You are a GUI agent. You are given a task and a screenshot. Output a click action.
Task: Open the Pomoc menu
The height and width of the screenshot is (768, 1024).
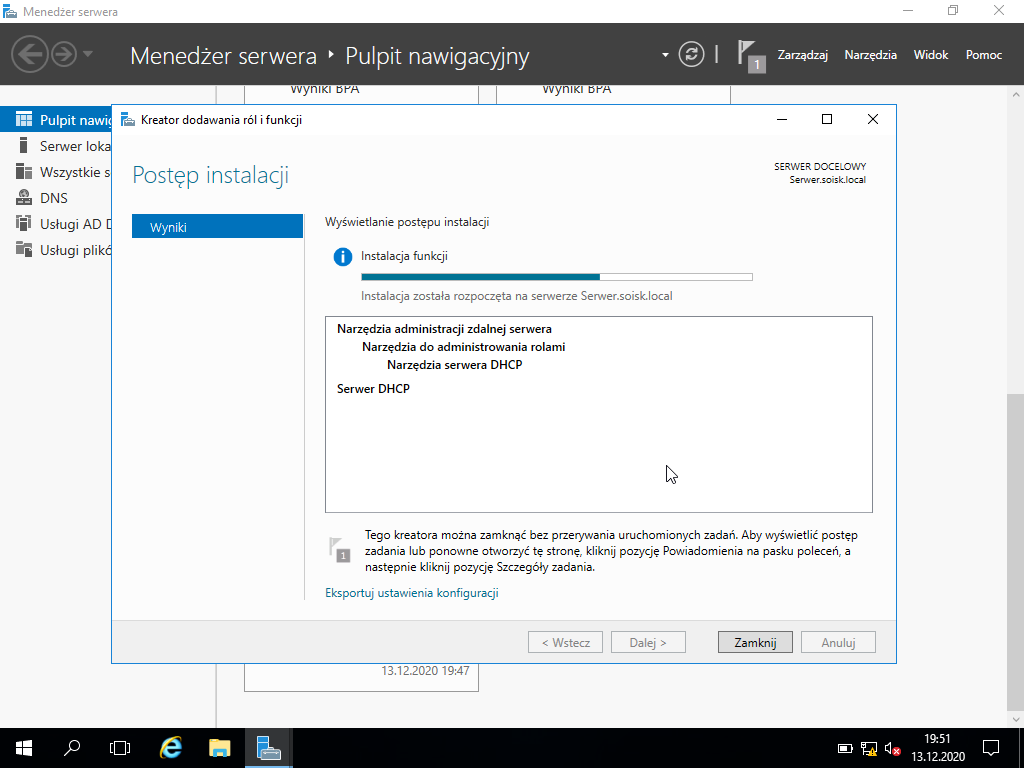point(984,55)
